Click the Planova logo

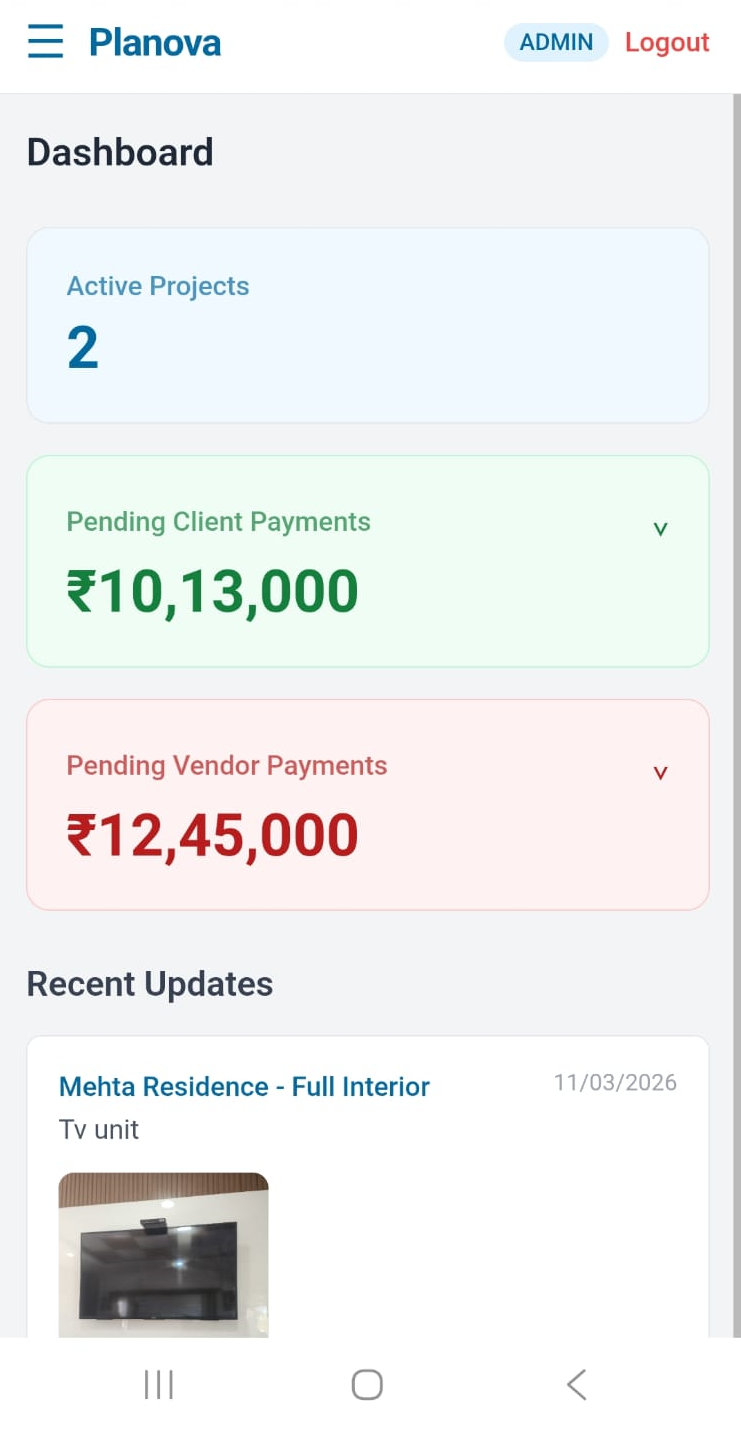[155, 43]
